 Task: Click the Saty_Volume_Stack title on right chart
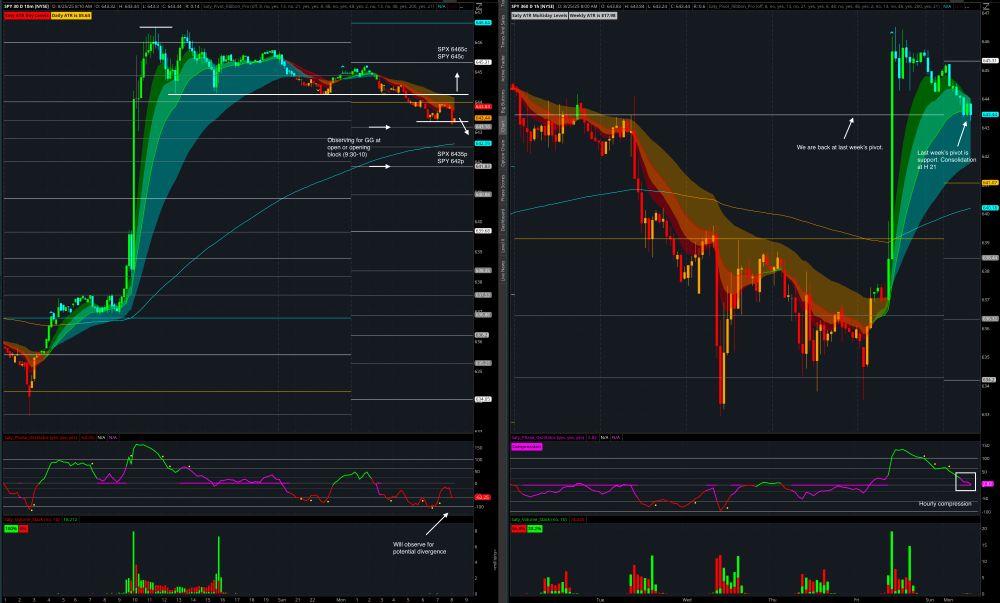540,519
